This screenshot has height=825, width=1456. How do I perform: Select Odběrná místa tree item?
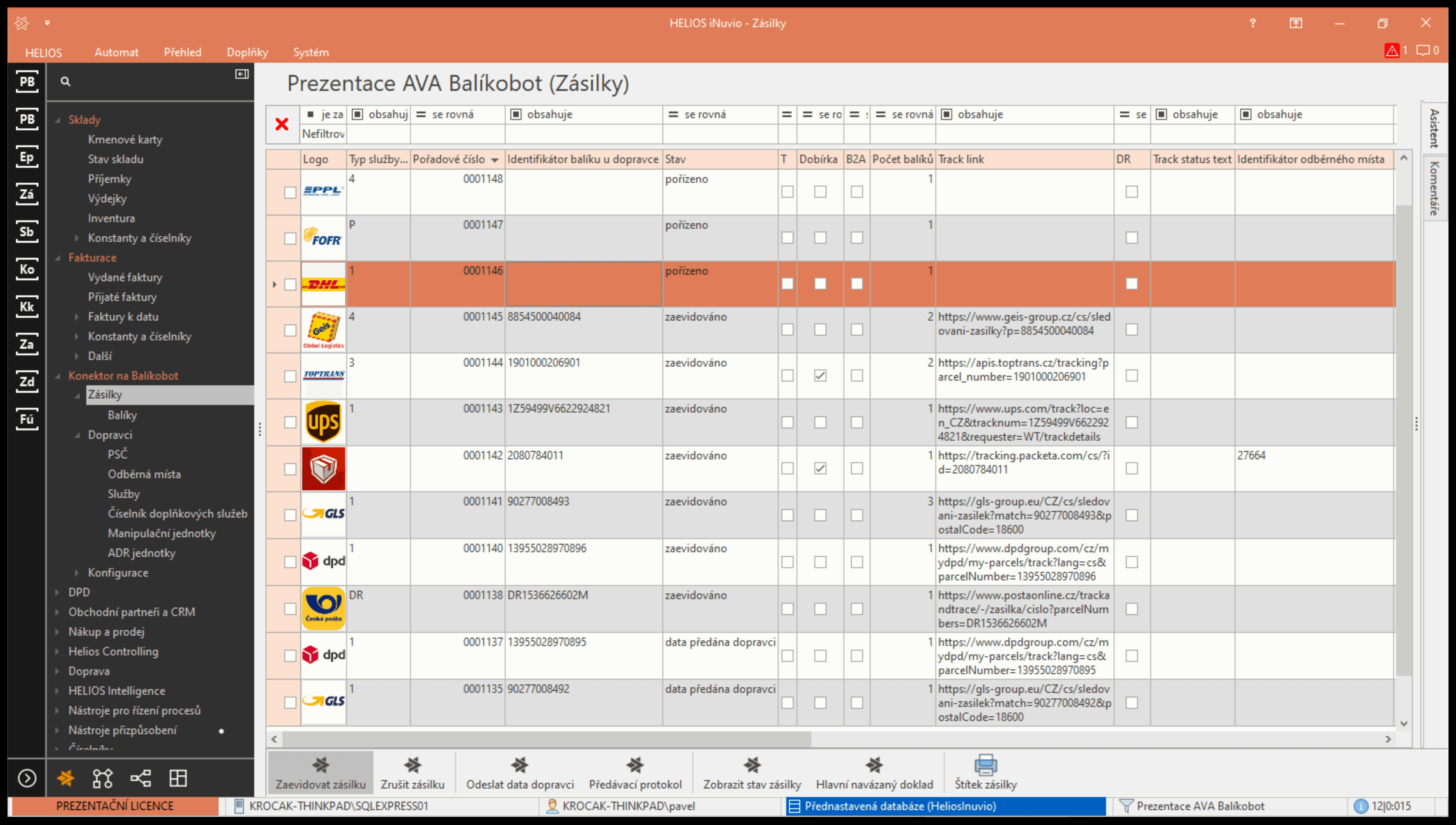[x=144, y=474]
